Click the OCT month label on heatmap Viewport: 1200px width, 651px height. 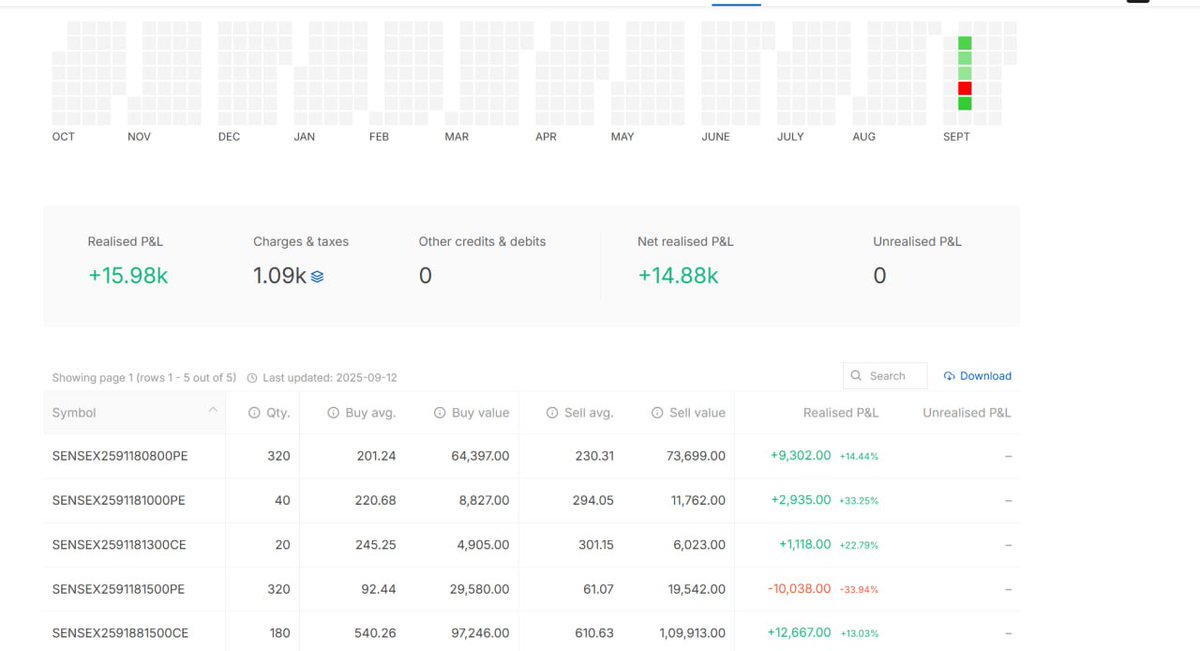(x=63, y=137)
